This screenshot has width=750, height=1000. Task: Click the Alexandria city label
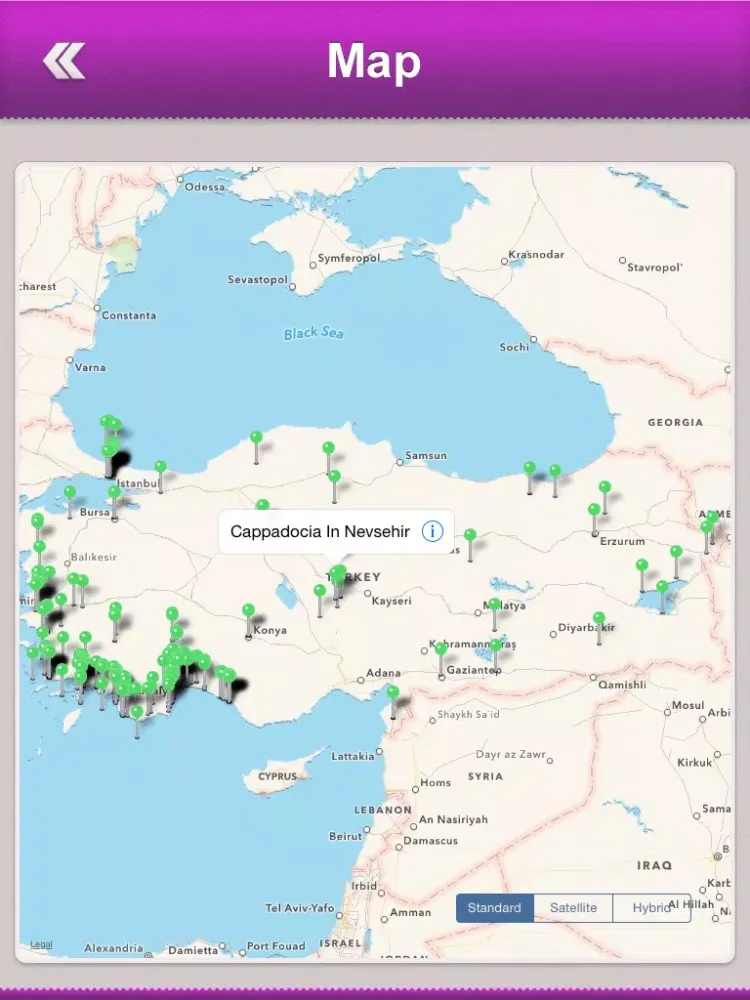point(114,948)
